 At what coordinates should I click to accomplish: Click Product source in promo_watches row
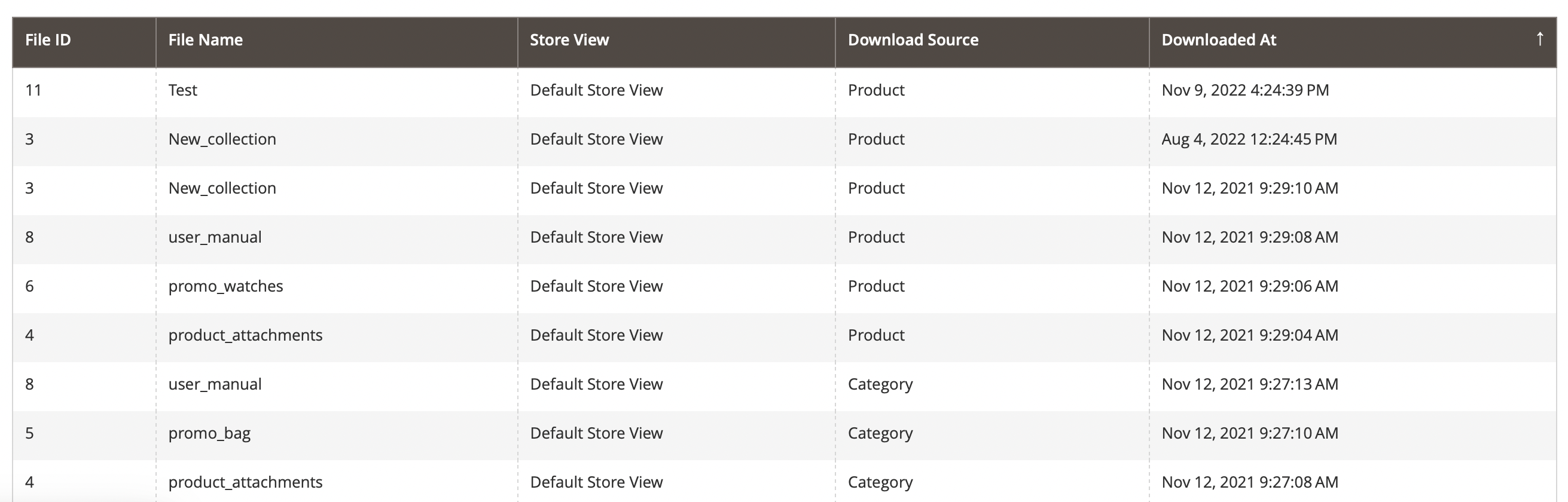[x=876, y=286]
